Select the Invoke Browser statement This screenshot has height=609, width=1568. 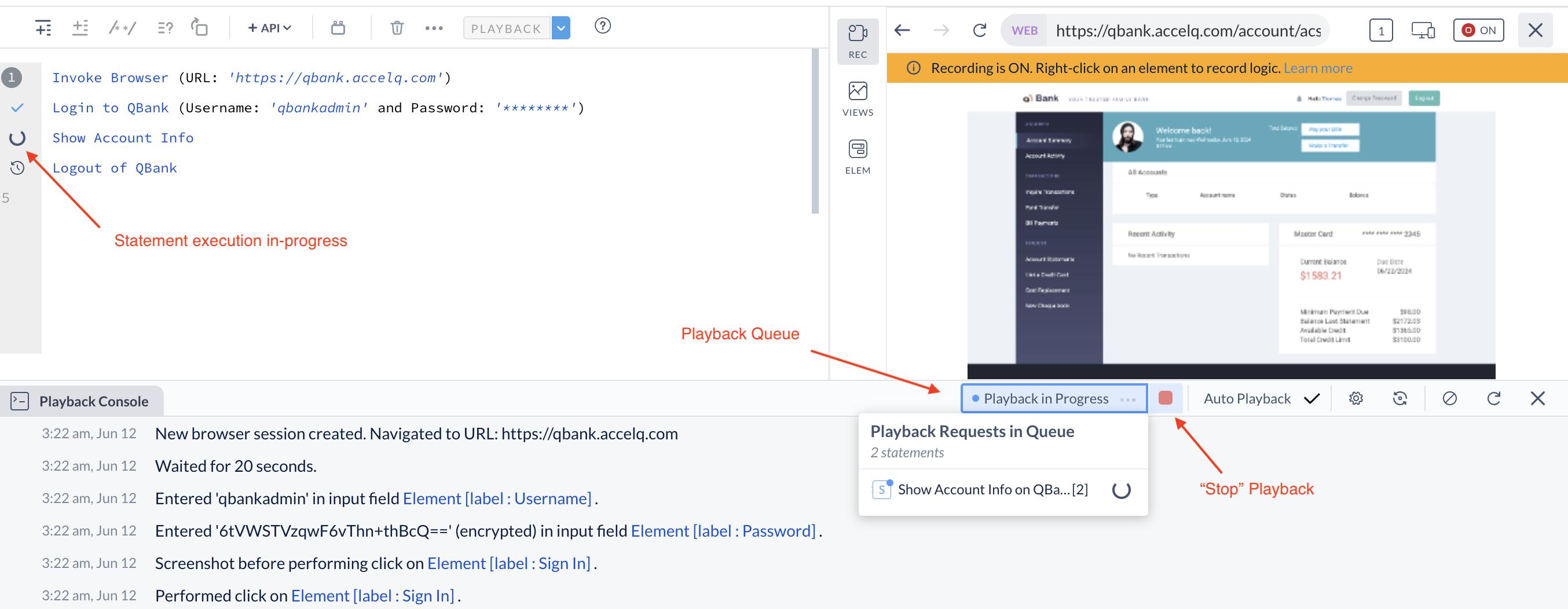coord(251,78)
